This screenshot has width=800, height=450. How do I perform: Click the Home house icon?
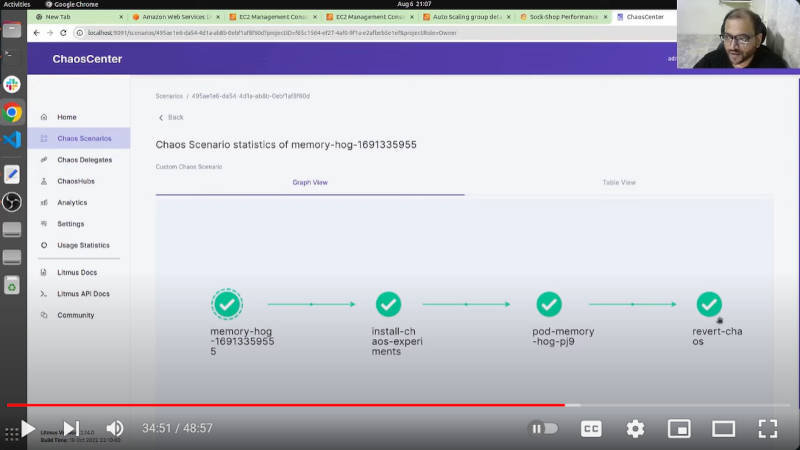pos(44,117)
